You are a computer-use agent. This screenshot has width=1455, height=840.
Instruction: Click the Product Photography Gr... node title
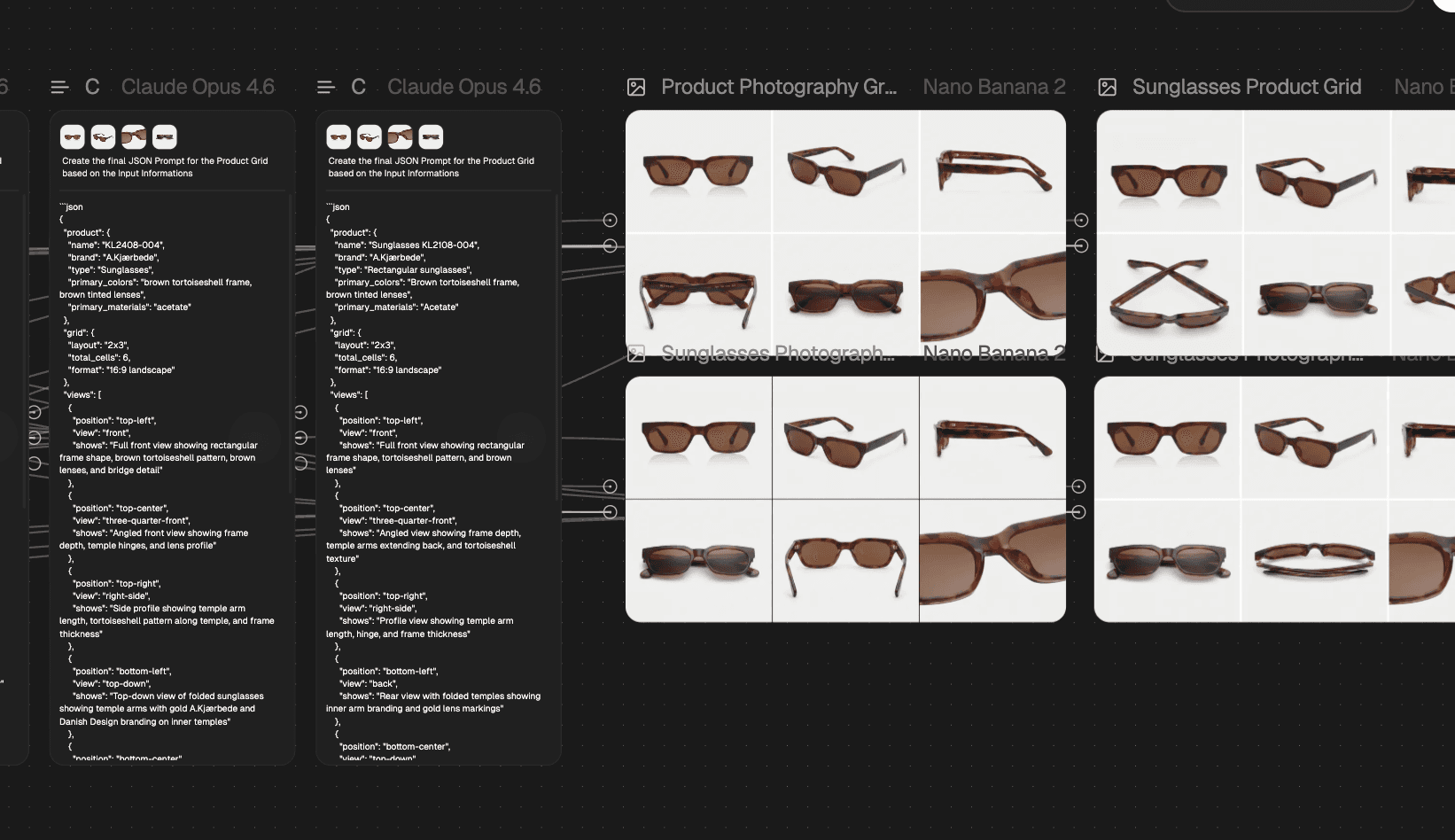point(779,87)
